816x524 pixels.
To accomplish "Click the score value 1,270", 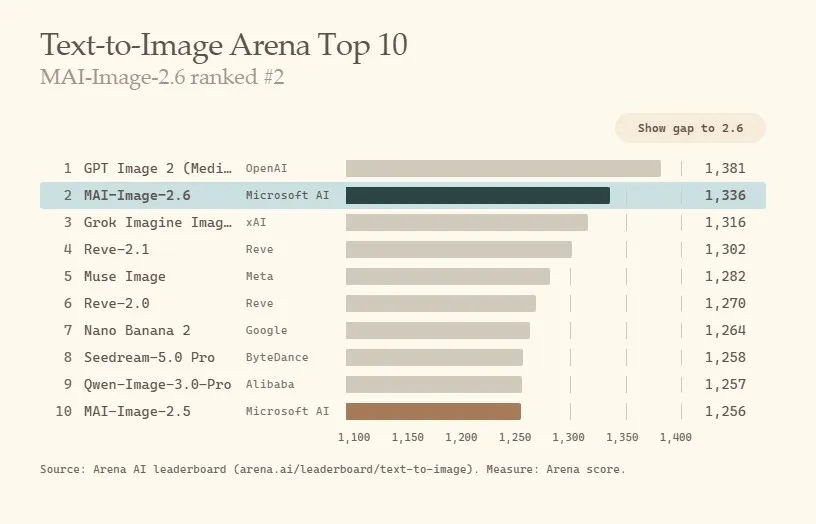I will click(x=725, y=303).
